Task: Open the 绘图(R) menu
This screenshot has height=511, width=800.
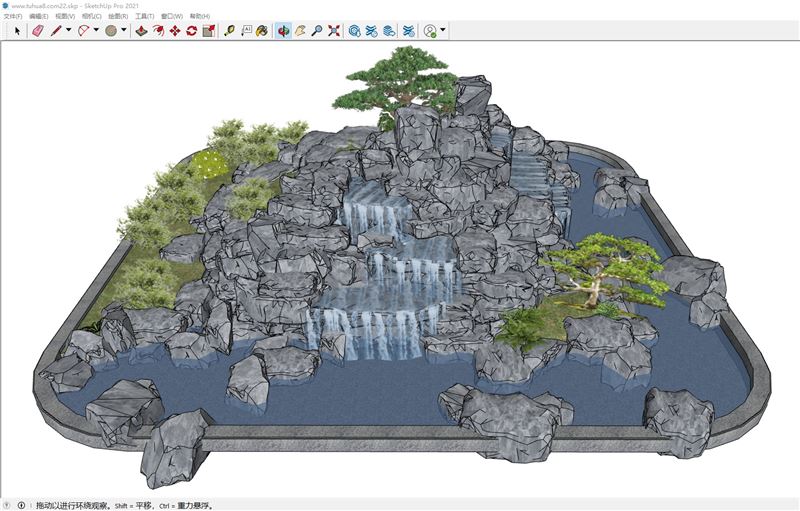Action: (118, 16)
